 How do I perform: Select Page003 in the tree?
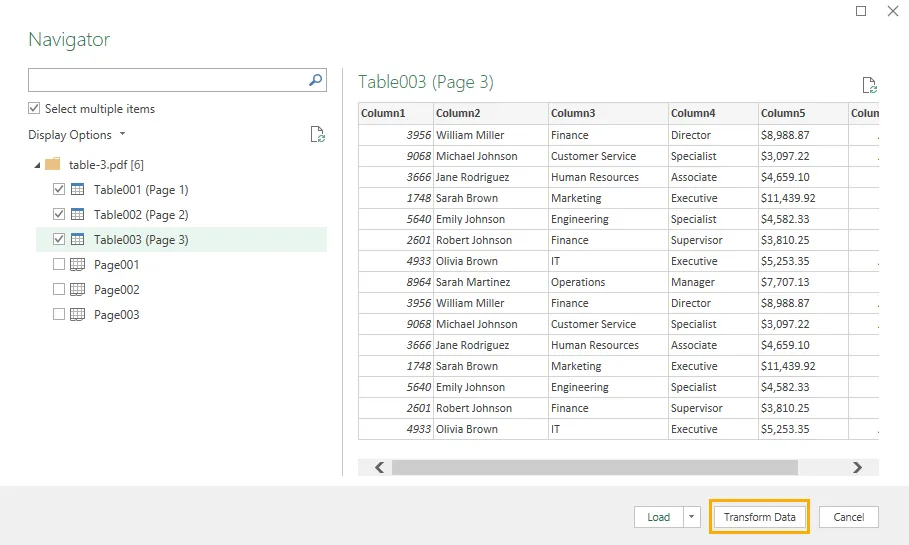[x=117, y=314]
